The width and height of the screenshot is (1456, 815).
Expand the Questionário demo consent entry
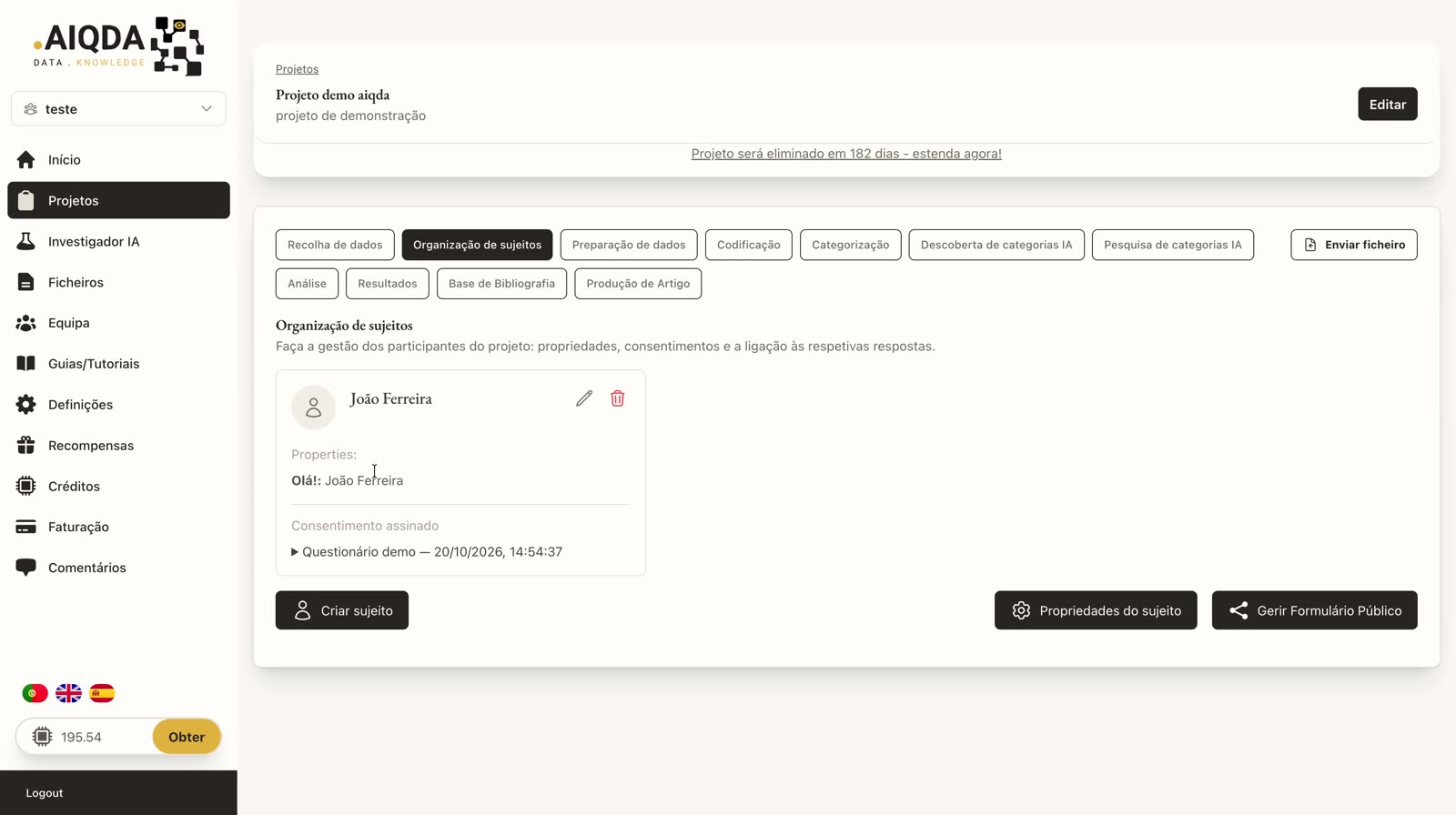(427, 552)
